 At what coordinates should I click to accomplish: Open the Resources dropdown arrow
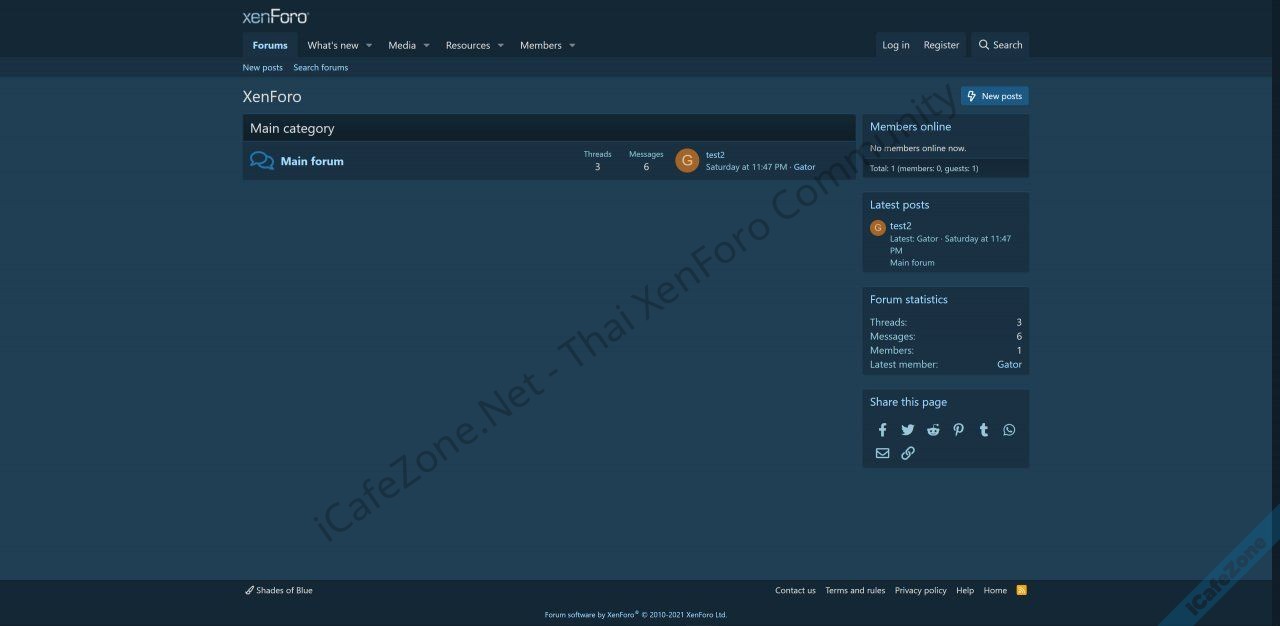pyautogui.click(x=500, y=45)
